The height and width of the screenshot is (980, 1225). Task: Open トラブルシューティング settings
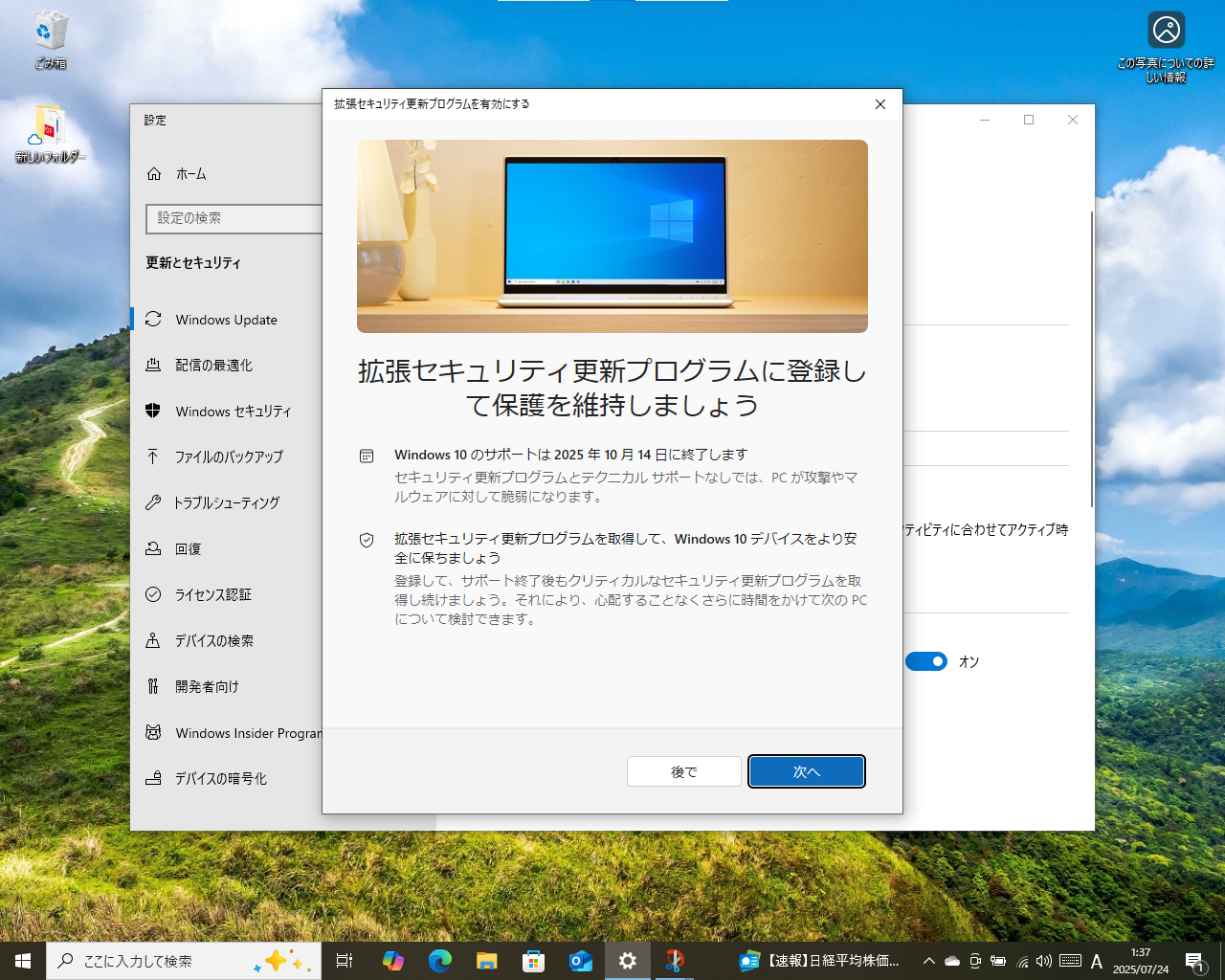(228, 502)
